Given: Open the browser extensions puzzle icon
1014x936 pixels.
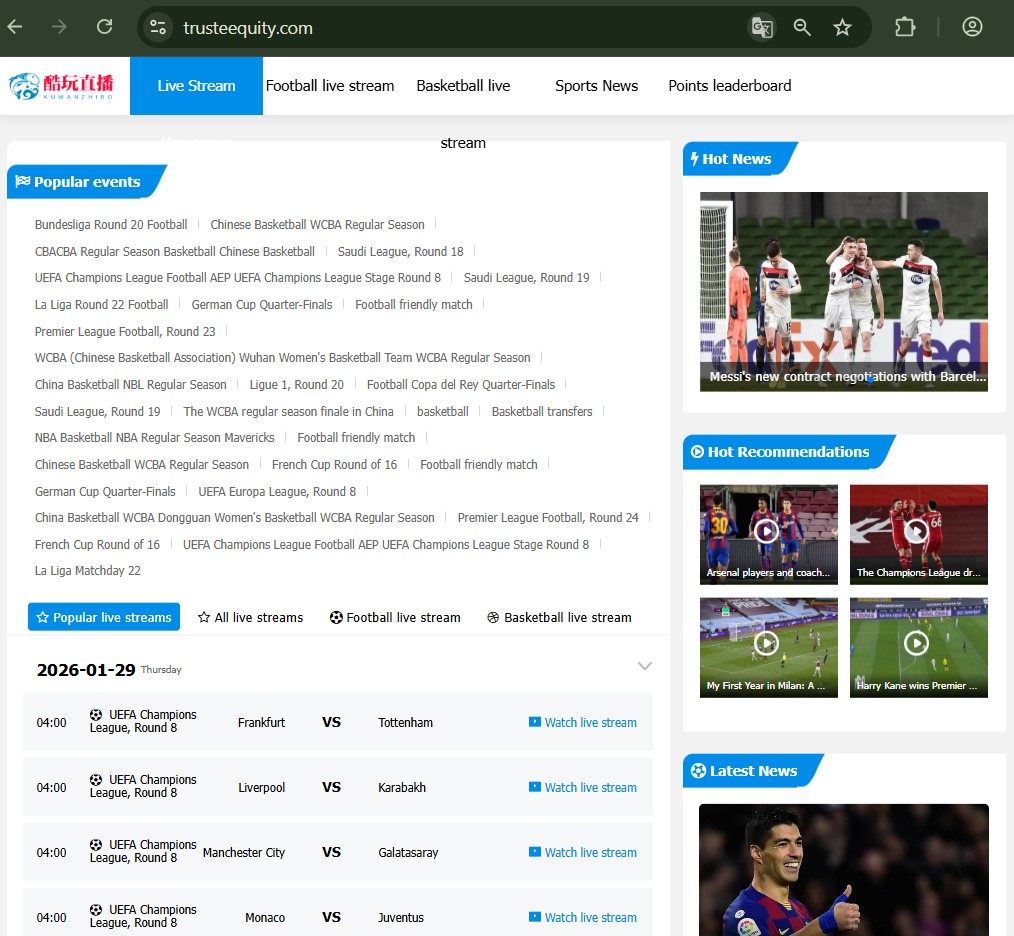Looking at the screenshot, I should pos(905,27).
